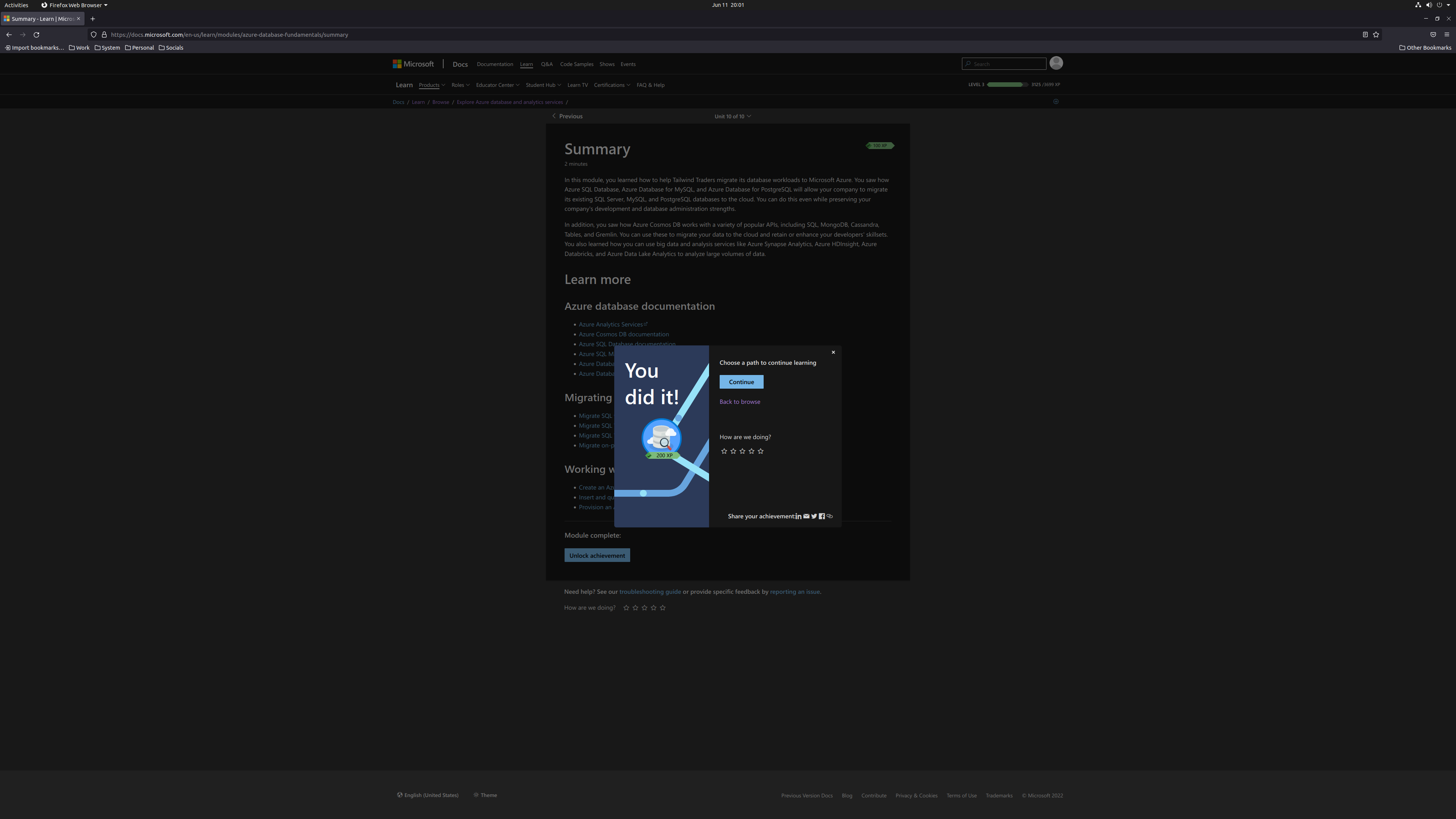Open Azure Cosmos DB documentation link
The height and width of the screenshot is (819, 1456).
pos(623,334)
